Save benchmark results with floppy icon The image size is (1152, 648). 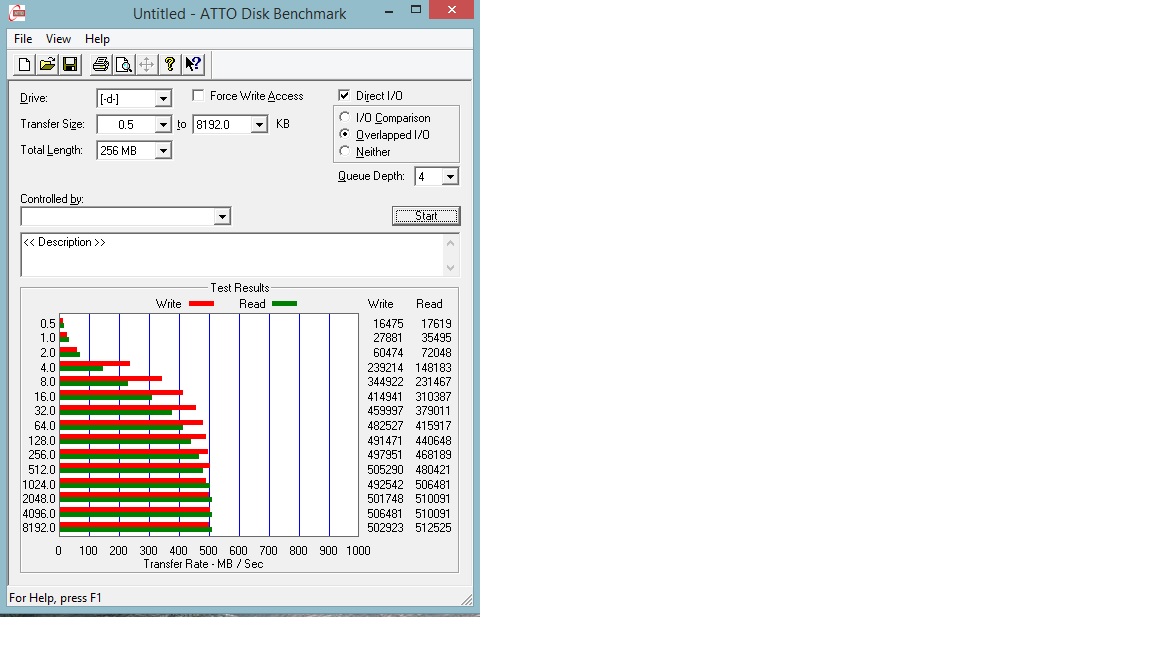[x=70, y=65]
